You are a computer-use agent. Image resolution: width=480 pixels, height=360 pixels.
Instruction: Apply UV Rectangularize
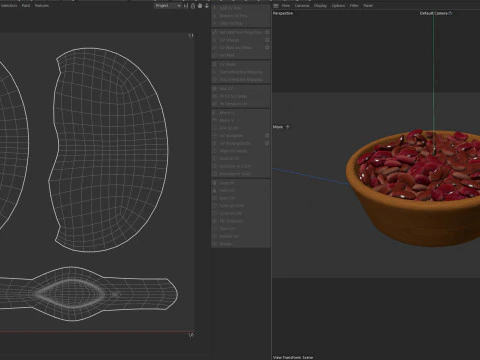pyautogui.click(x=238, y=143)
